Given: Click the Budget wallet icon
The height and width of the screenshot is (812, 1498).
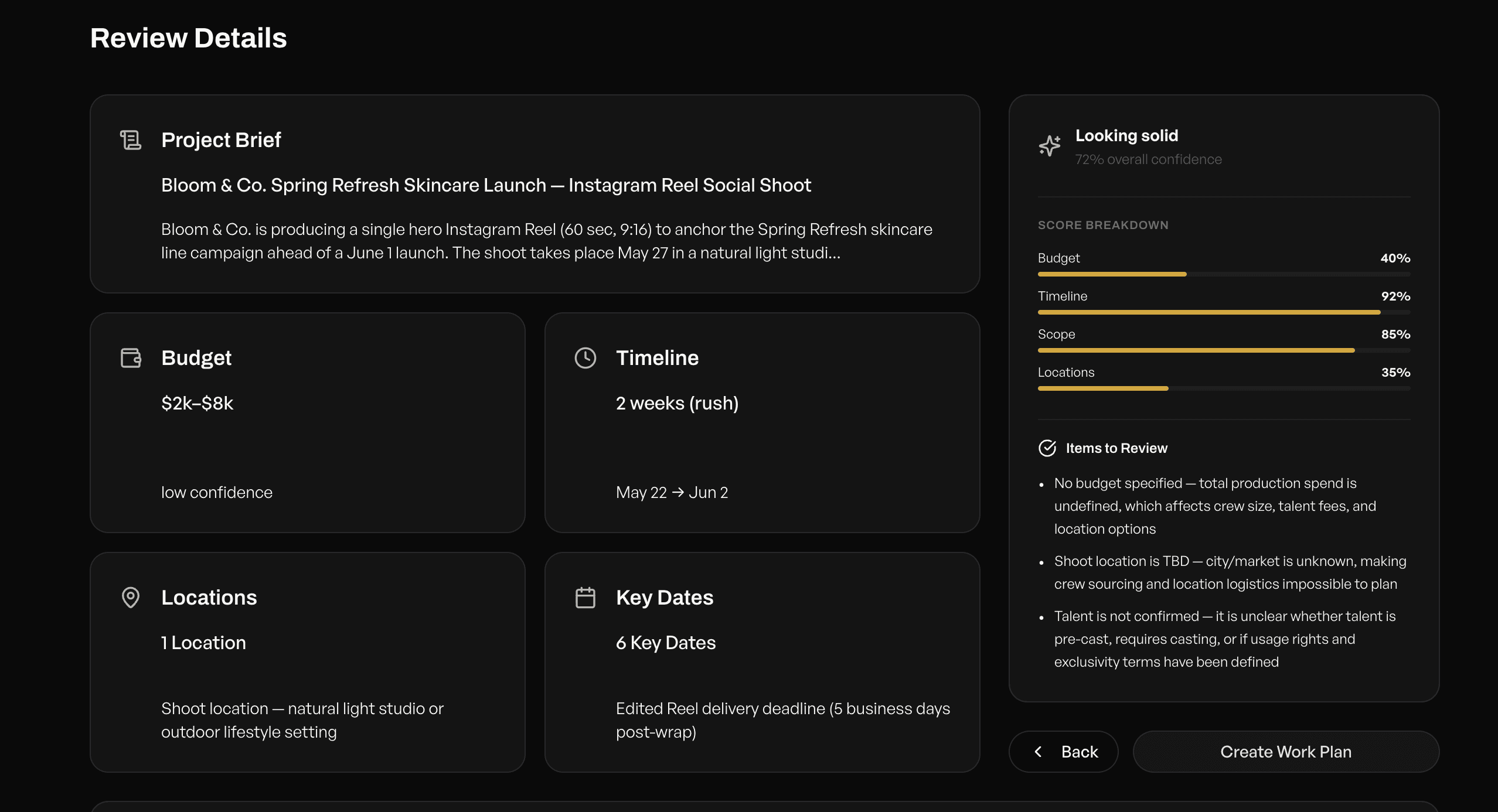Looking at the screenshot, I should [131, 358].
